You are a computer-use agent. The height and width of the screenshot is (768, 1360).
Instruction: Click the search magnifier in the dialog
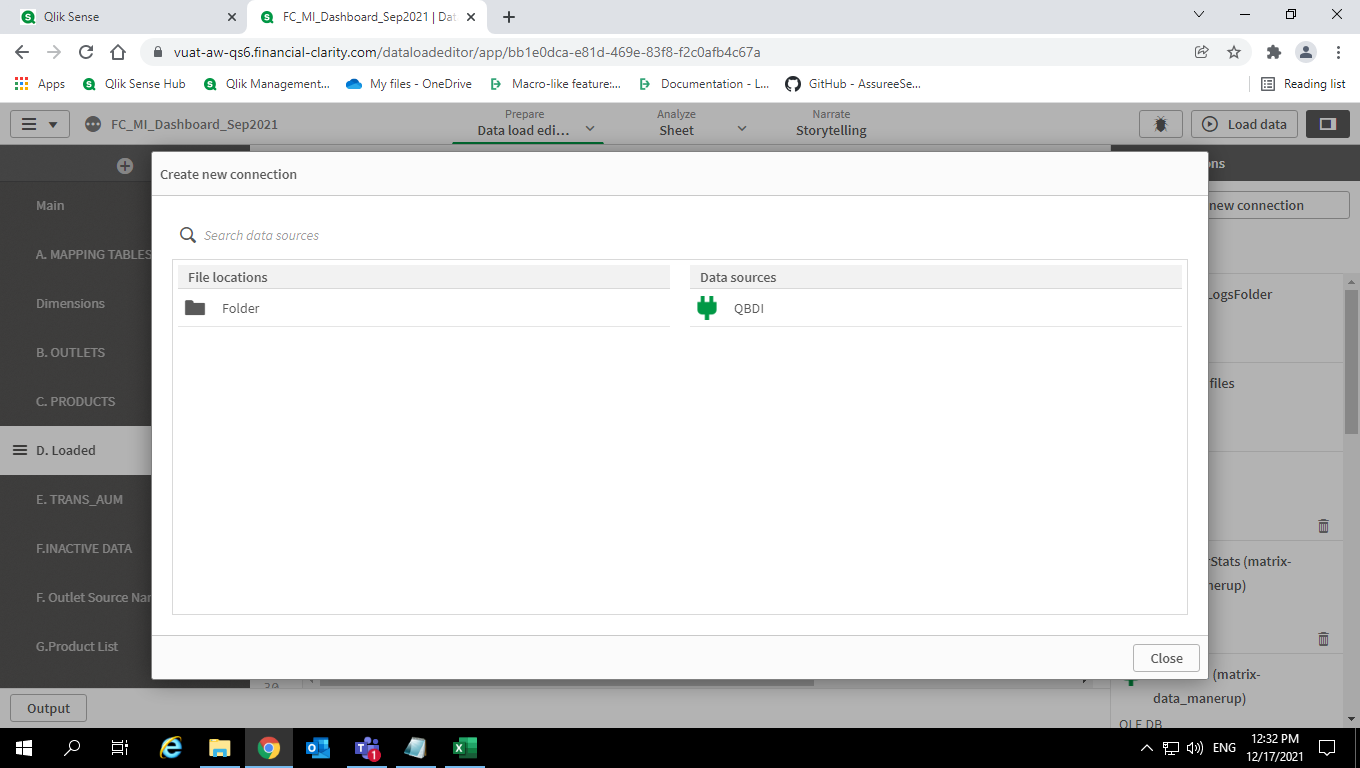[187, 234]
